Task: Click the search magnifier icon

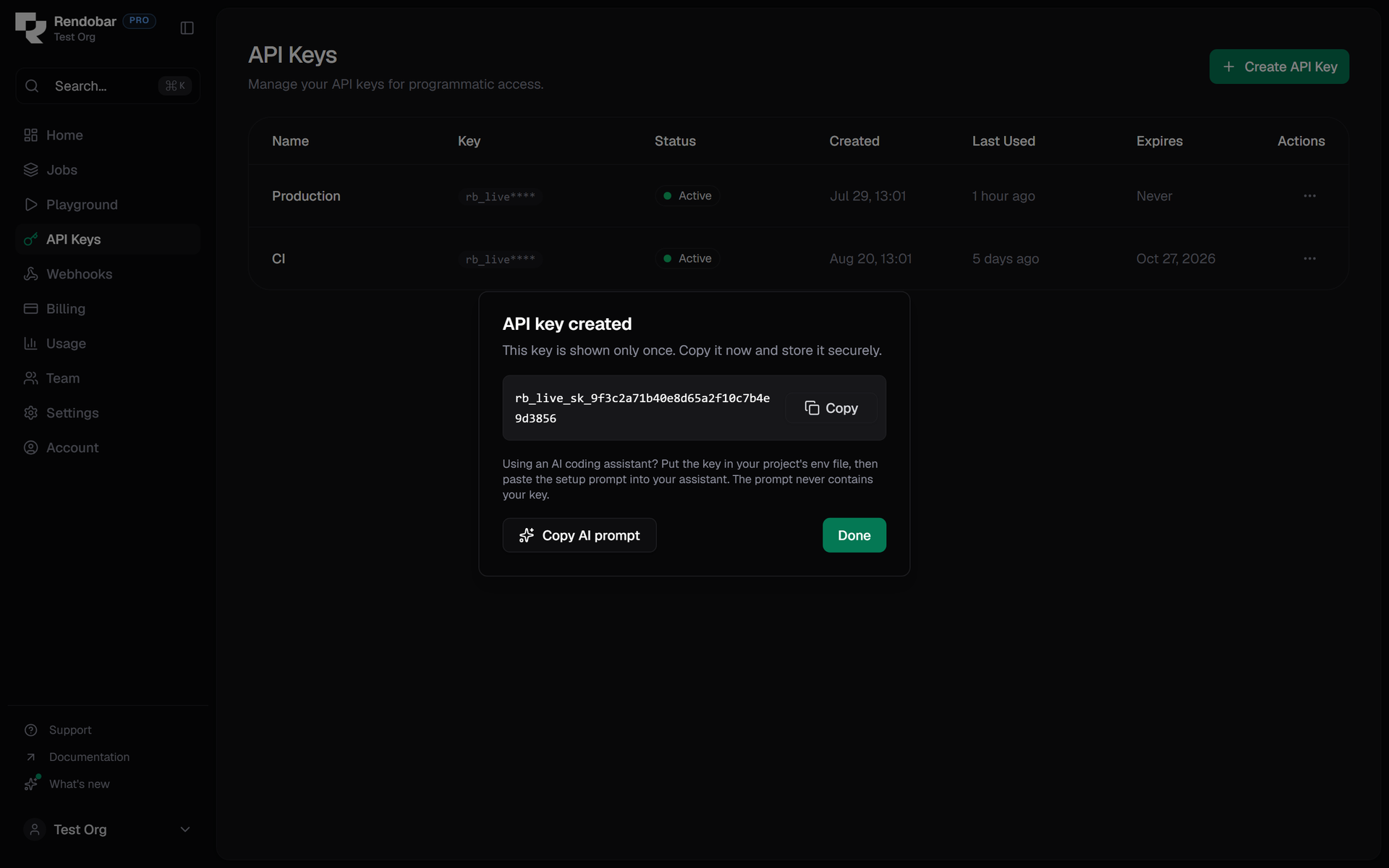Action: (x=32, y=86)
